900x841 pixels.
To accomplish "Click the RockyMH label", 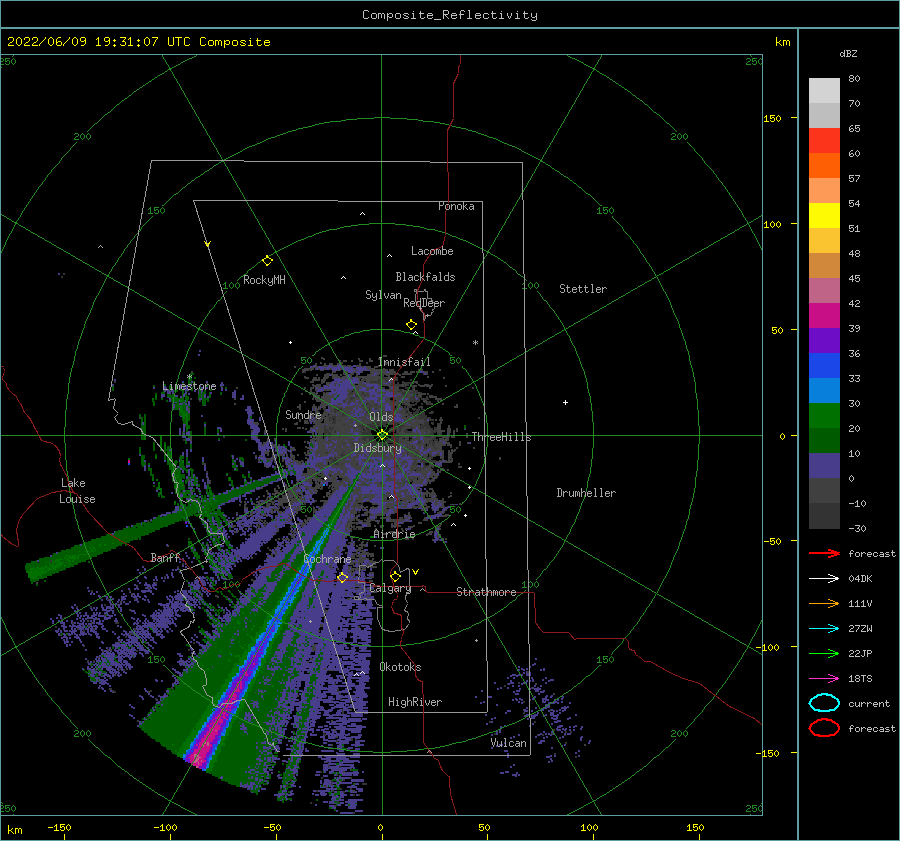I will (x=264, y=280).
